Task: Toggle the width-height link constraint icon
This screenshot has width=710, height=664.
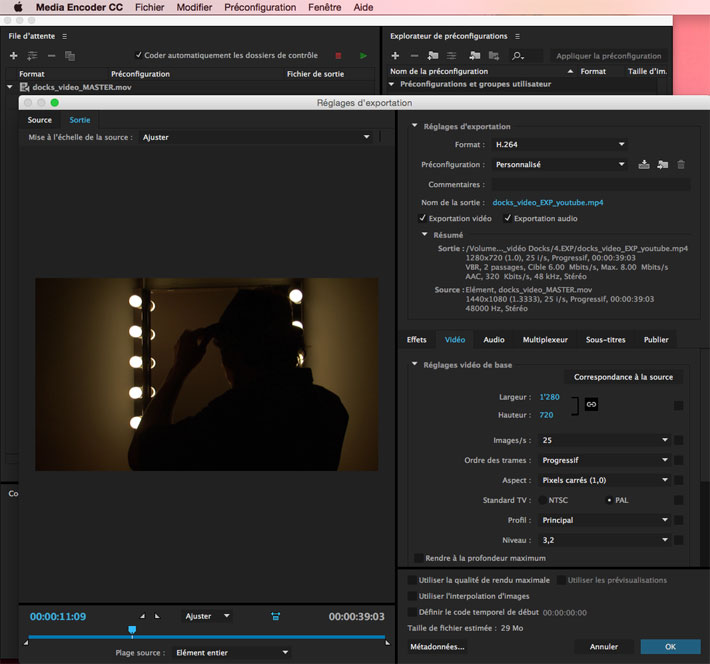Action: (x=591, y=404)
